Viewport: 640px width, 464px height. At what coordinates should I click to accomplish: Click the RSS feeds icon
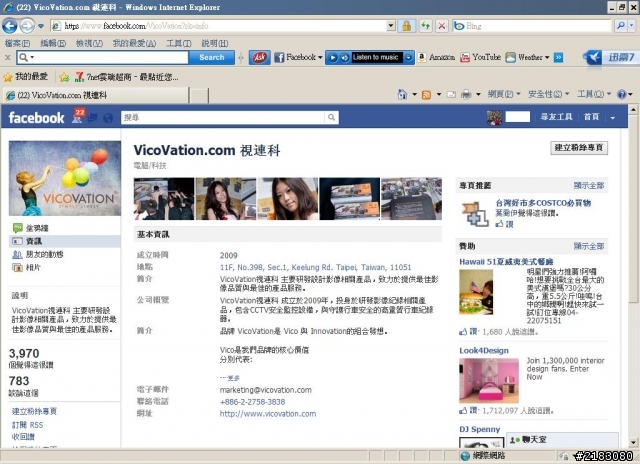(x=426, y=95)
